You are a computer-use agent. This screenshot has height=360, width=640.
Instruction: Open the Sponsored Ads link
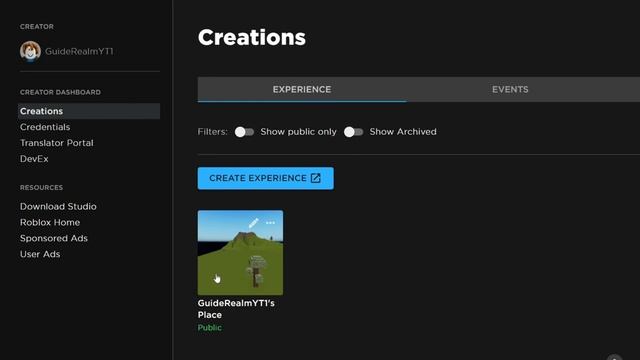pos(54,238)
